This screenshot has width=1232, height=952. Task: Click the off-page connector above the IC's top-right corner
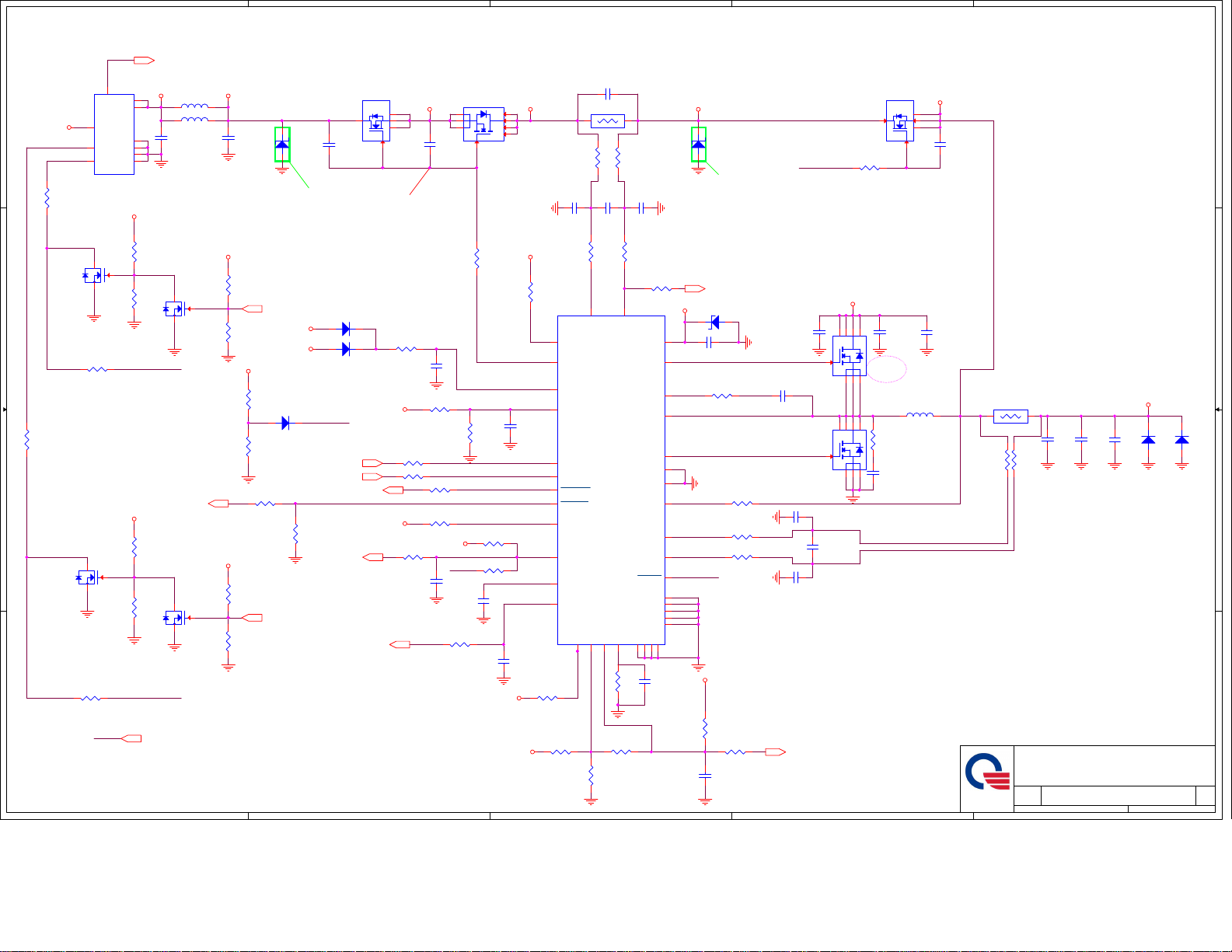click(x=695, y=288)
